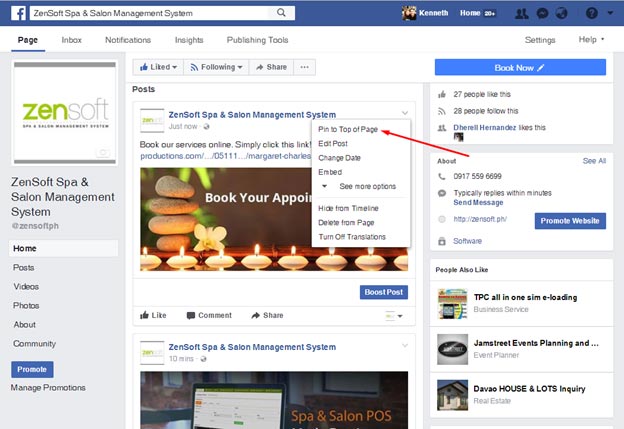Share the first post
This screenshot has width=624, height=429.
pos(267,315)
